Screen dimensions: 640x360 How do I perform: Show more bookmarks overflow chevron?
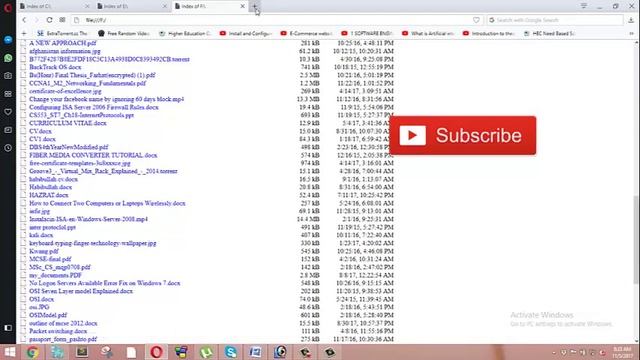click(631, 33)
